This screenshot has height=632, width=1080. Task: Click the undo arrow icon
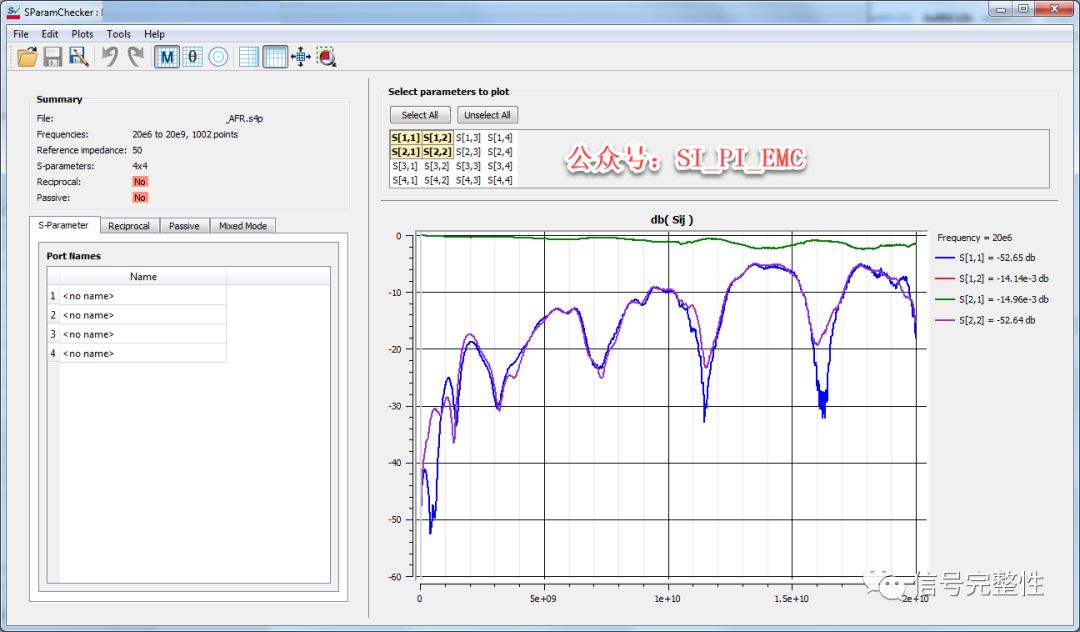coord(110,57)
